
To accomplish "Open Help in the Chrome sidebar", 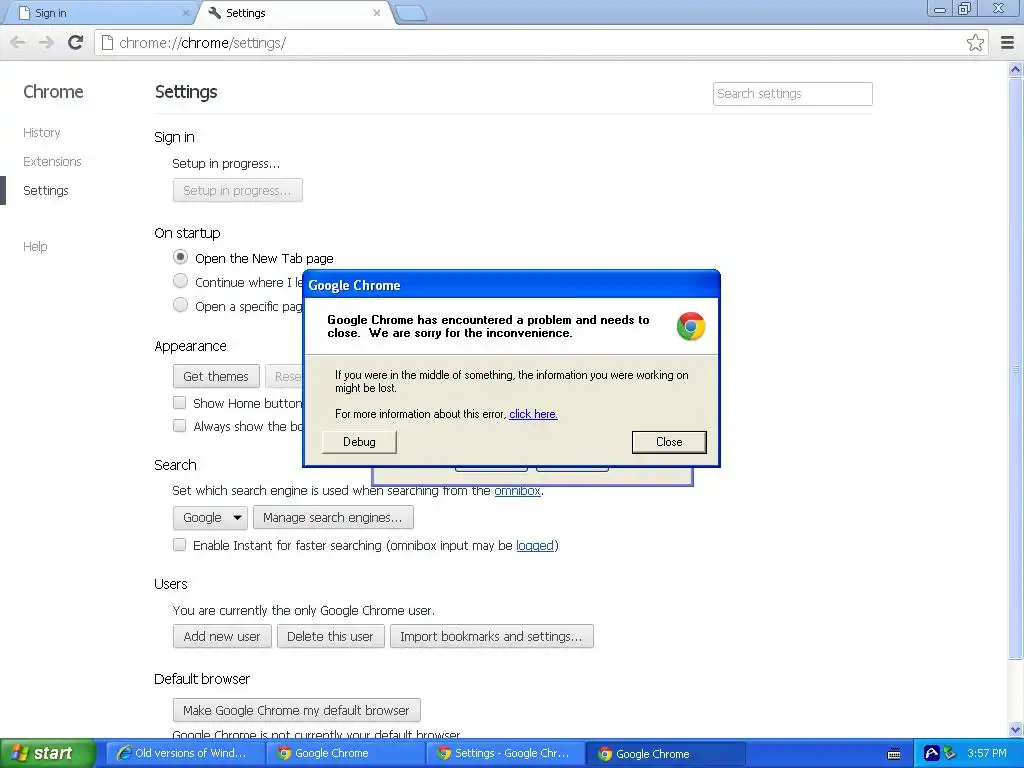I will [35, 246].
